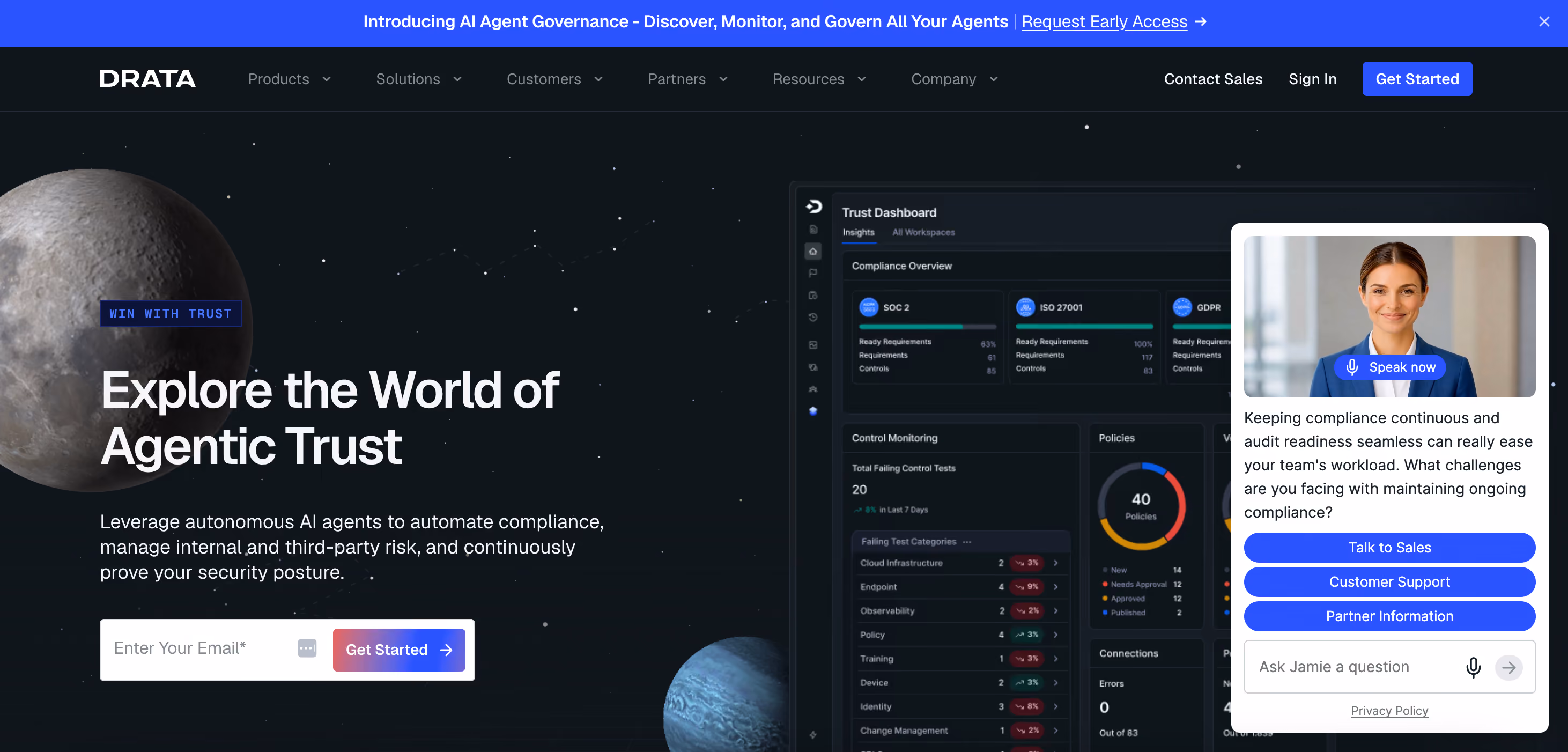The image size is (1568, 752).
Task: Expand the Company navigation menu
Action: (x=955, y=79)
